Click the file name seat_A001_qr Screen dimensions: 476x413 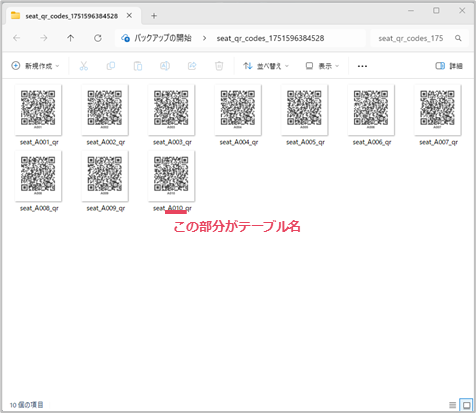[x=39, y=142]
